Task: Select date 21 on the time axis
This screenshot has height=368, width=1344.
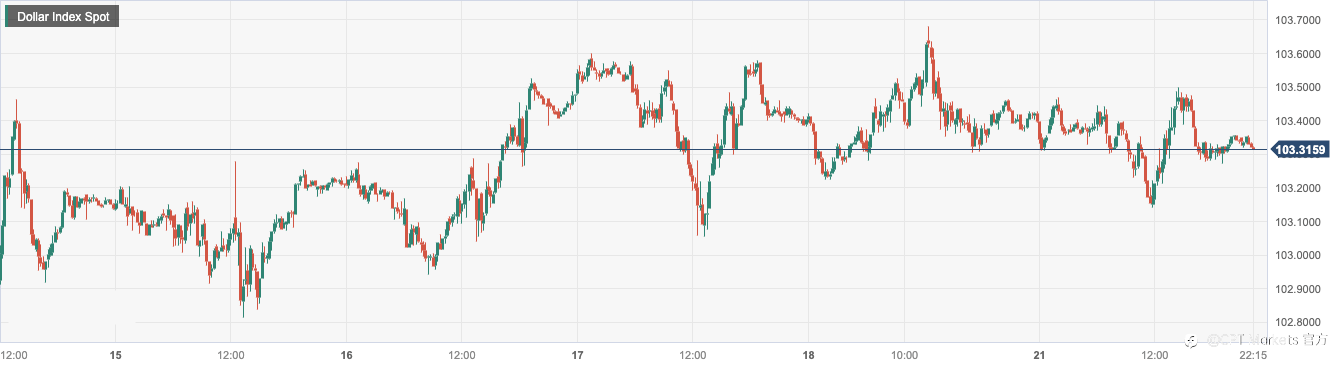Action: pyautogui.click(x=1040, y=355)
